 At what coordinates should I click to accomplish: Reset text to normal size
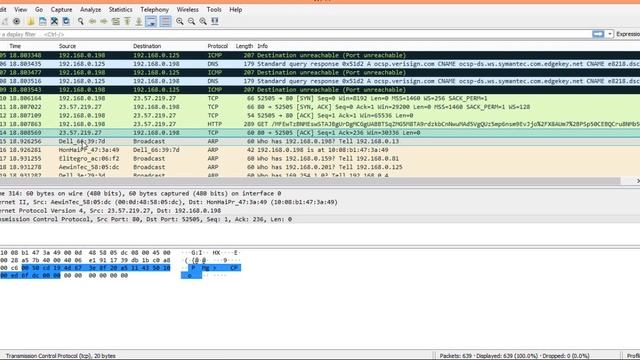click(x=203, y=21)
